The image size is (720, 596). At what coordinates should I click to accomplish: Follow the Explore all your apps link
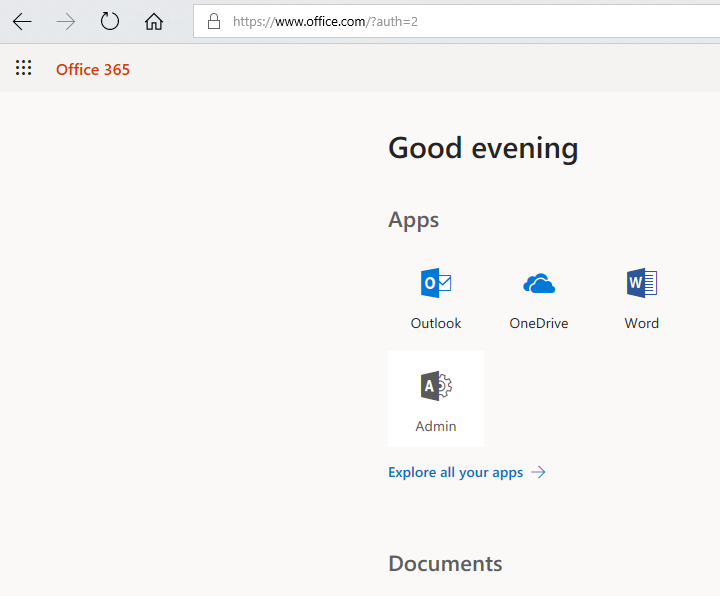click(x=467, y=472)
